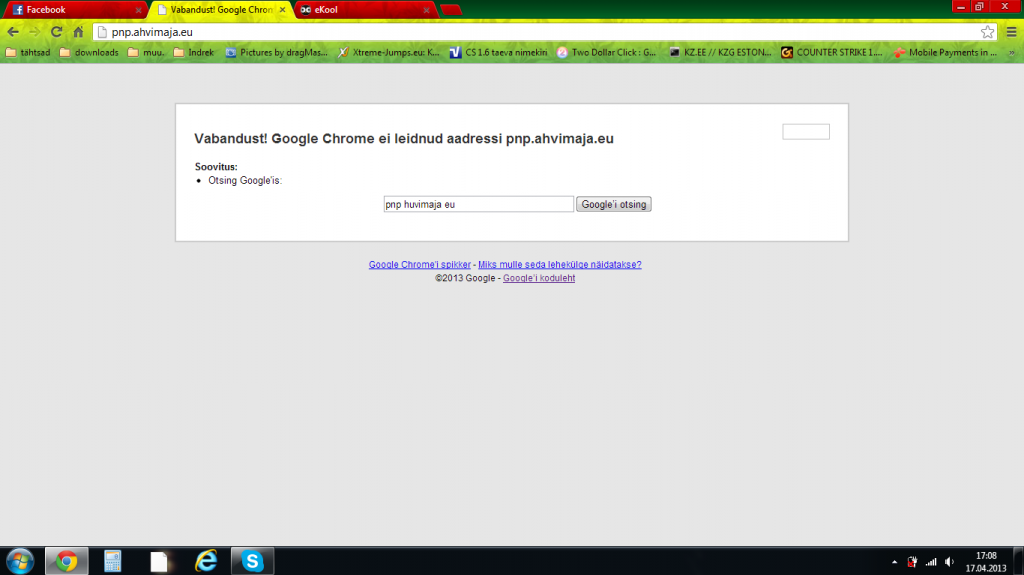Click the browser back arrow

pos(13,32)
